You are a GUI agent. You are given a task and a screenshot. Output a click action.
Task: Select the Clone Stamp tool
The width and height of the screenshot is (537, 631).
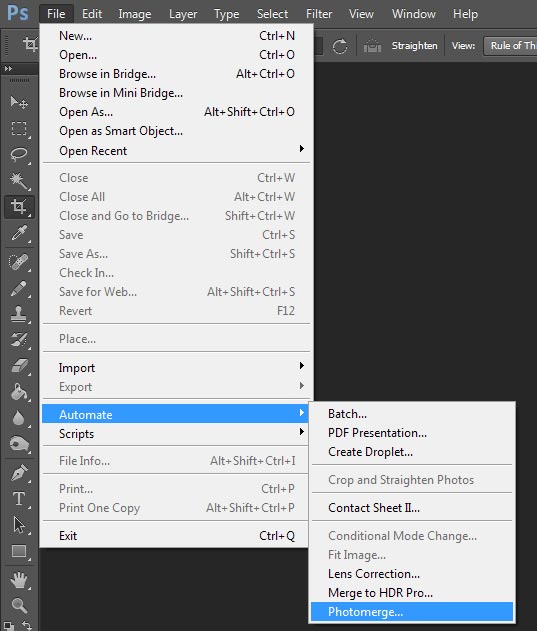(19, 314)
